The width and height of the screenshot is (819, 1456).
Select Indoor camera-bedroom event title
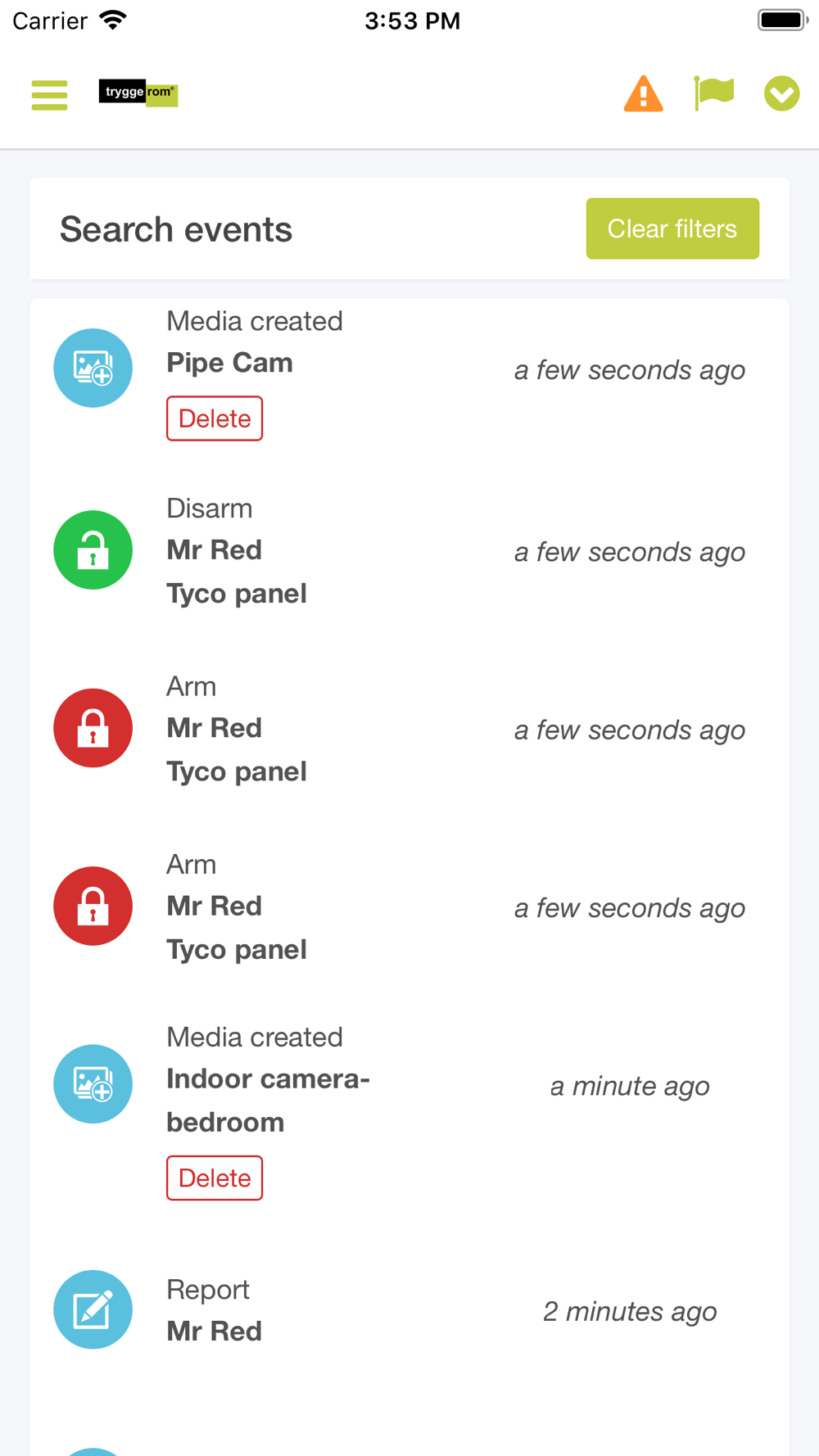point(268,1100)
